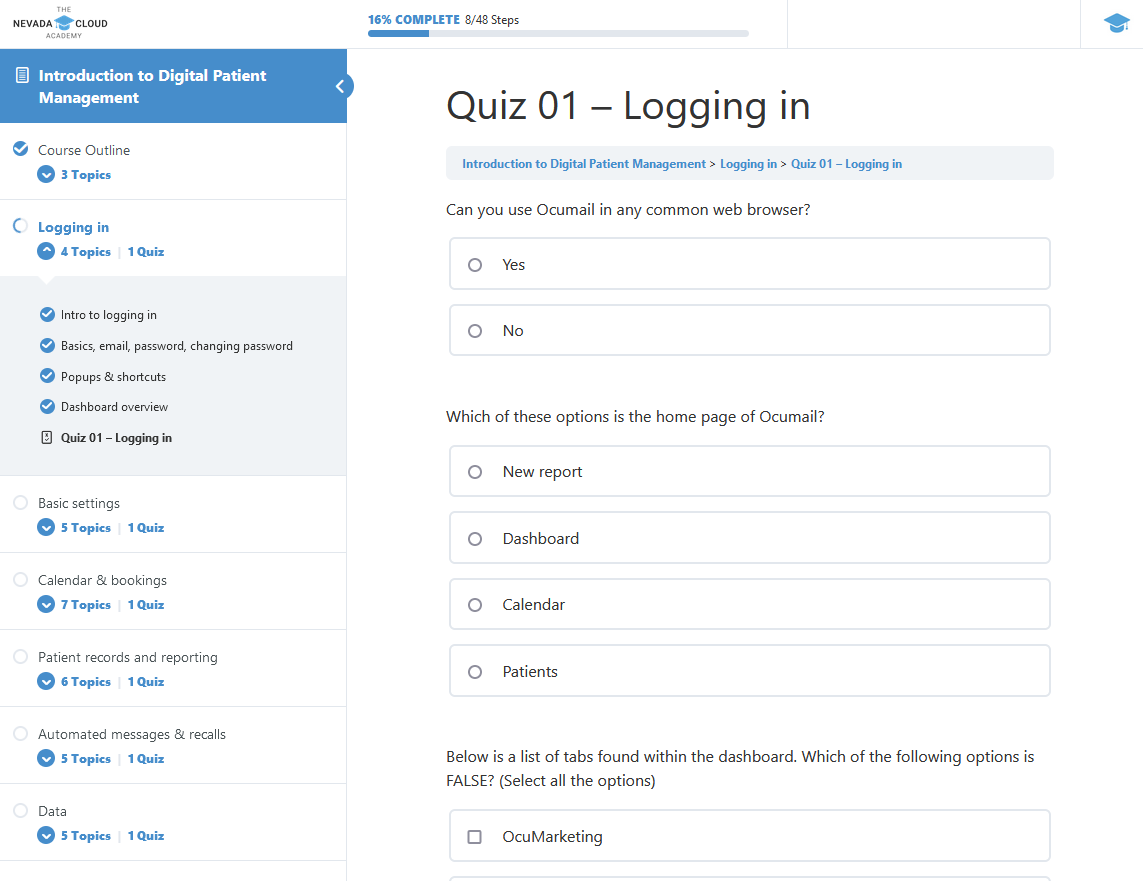Click checkmark beside Basics, email, password topic
The image size is (1143, 881).
tap(47, 345)
